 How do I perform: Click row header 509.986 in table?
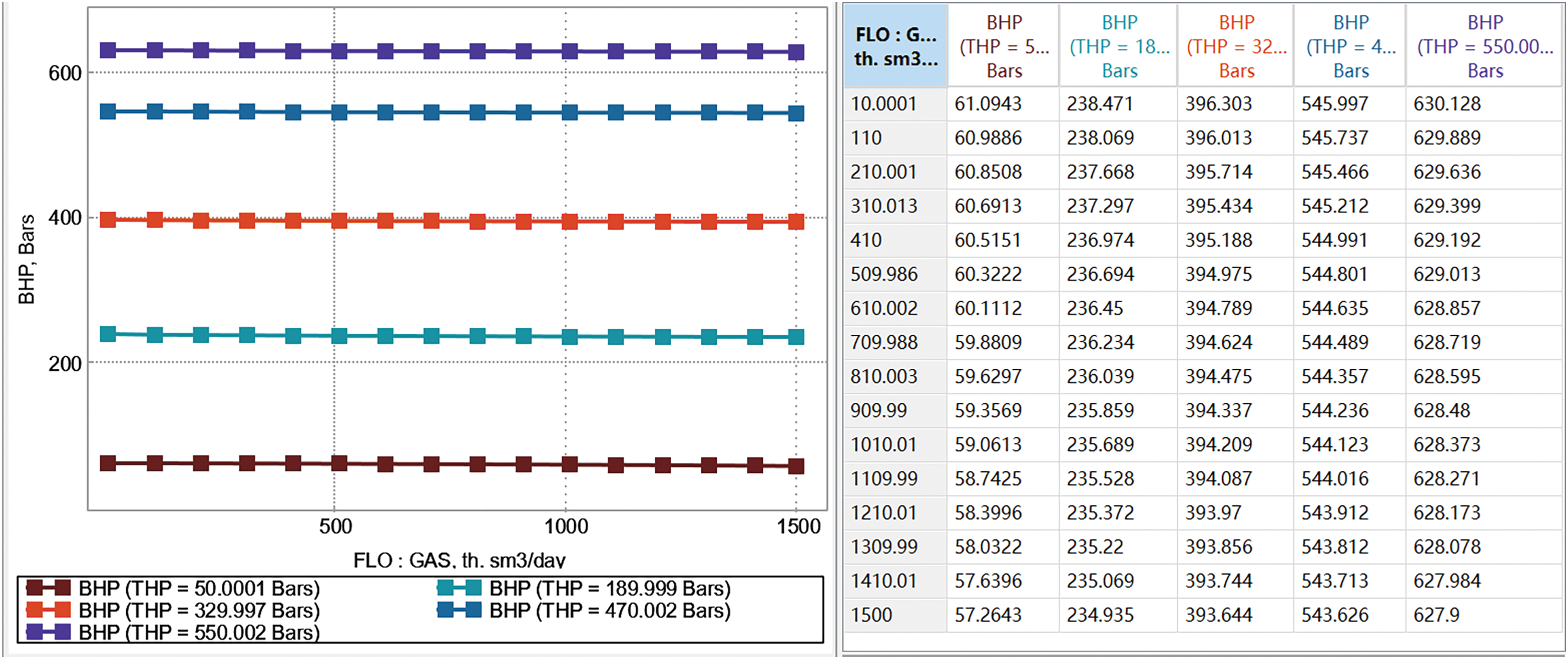point(884,274)
